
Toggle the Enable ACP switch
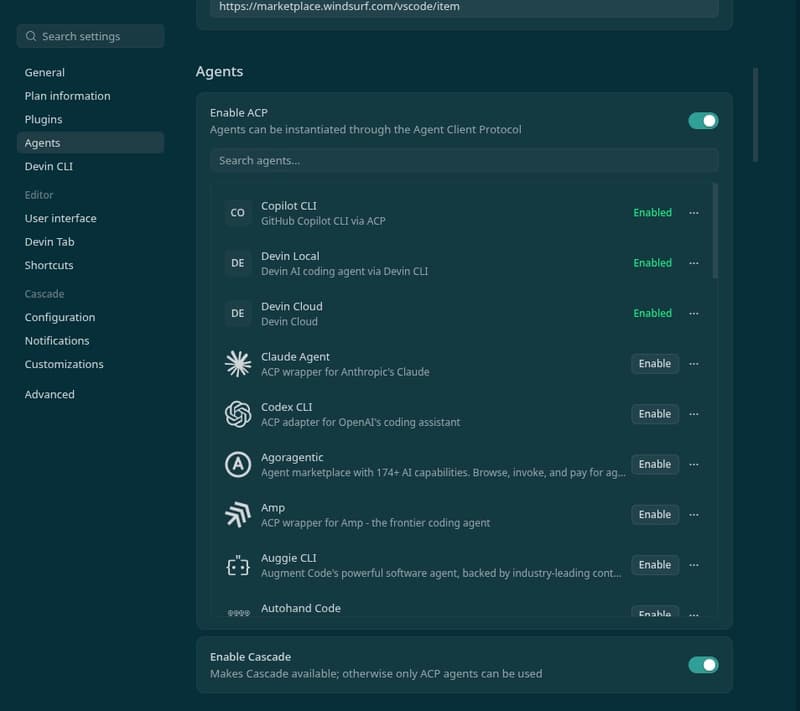pos(703,121)
